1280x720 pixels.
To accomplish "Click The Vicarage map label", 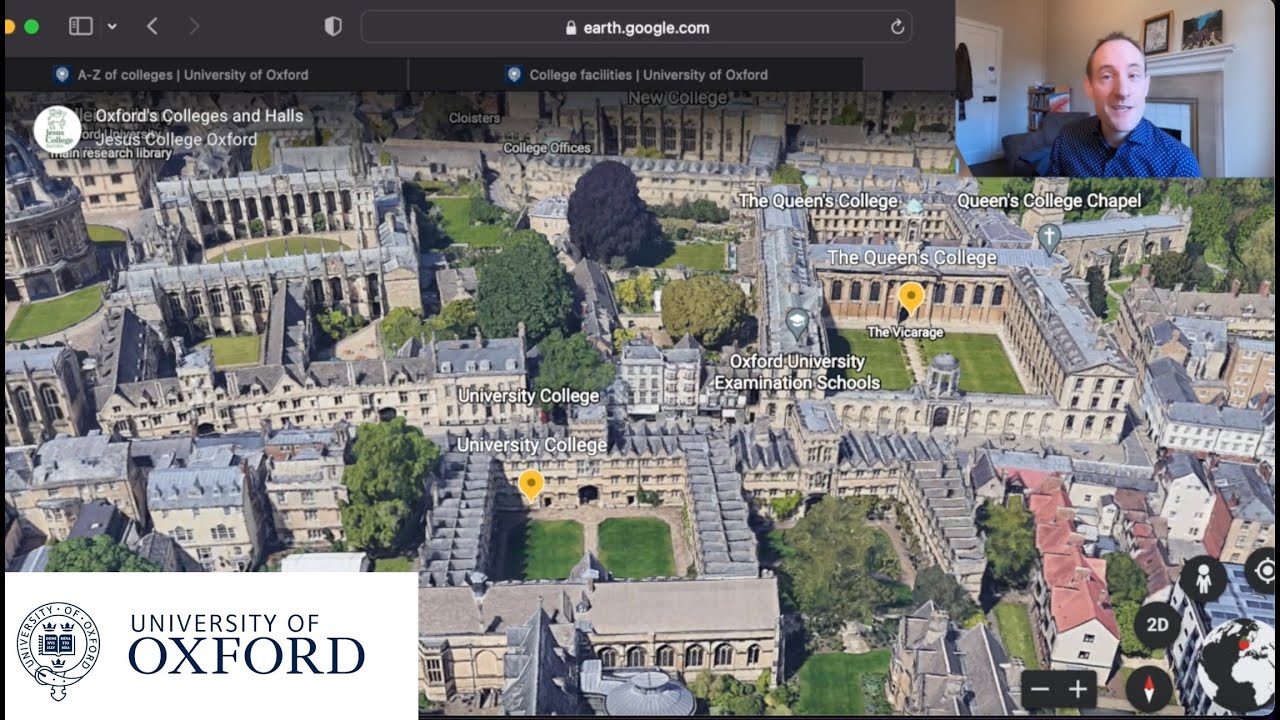I will (905, 332).
